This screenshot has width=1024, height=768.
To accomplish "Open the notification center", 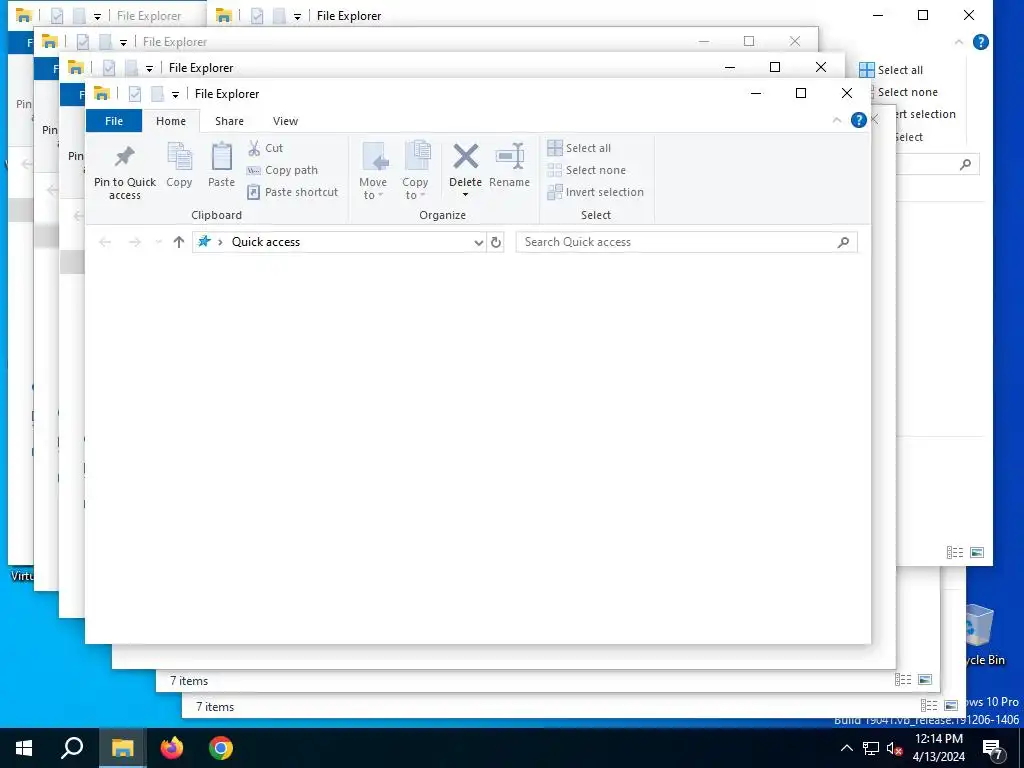I will point(994,749).
